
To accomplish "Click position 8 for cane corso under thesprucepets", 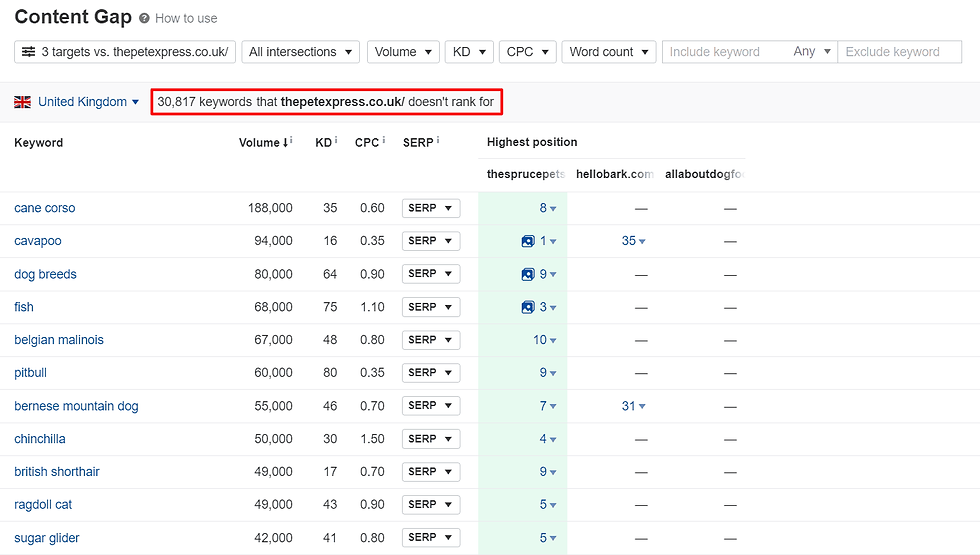I will tap(548, 208).
